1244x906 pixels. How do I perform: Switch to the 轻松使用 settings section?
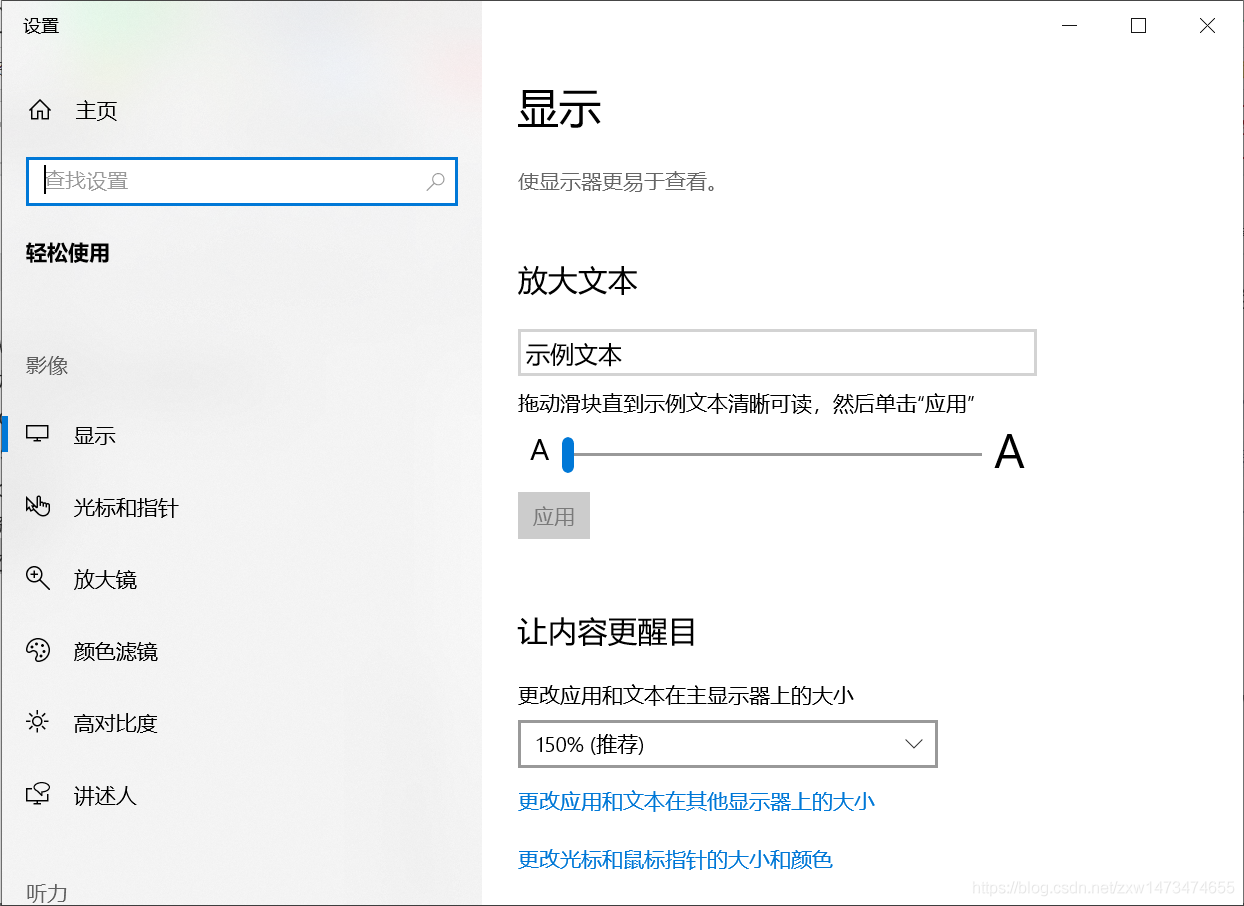coord(67,252)
